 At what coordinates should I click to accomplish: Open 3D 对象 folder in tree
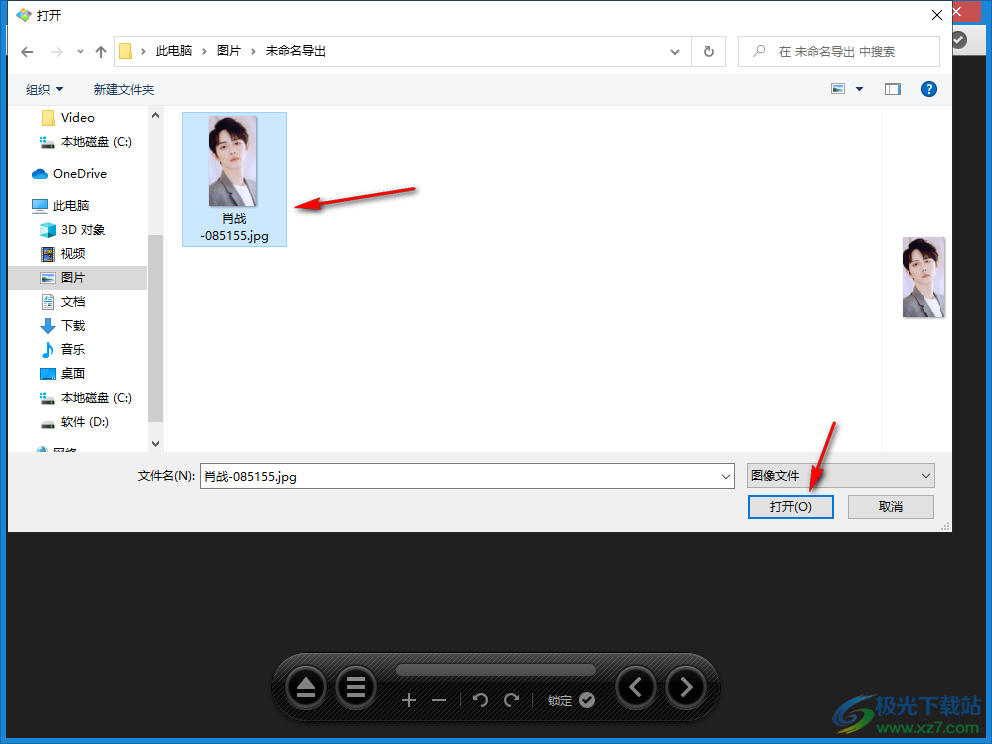pyautogui.click(x=73, y=230)
